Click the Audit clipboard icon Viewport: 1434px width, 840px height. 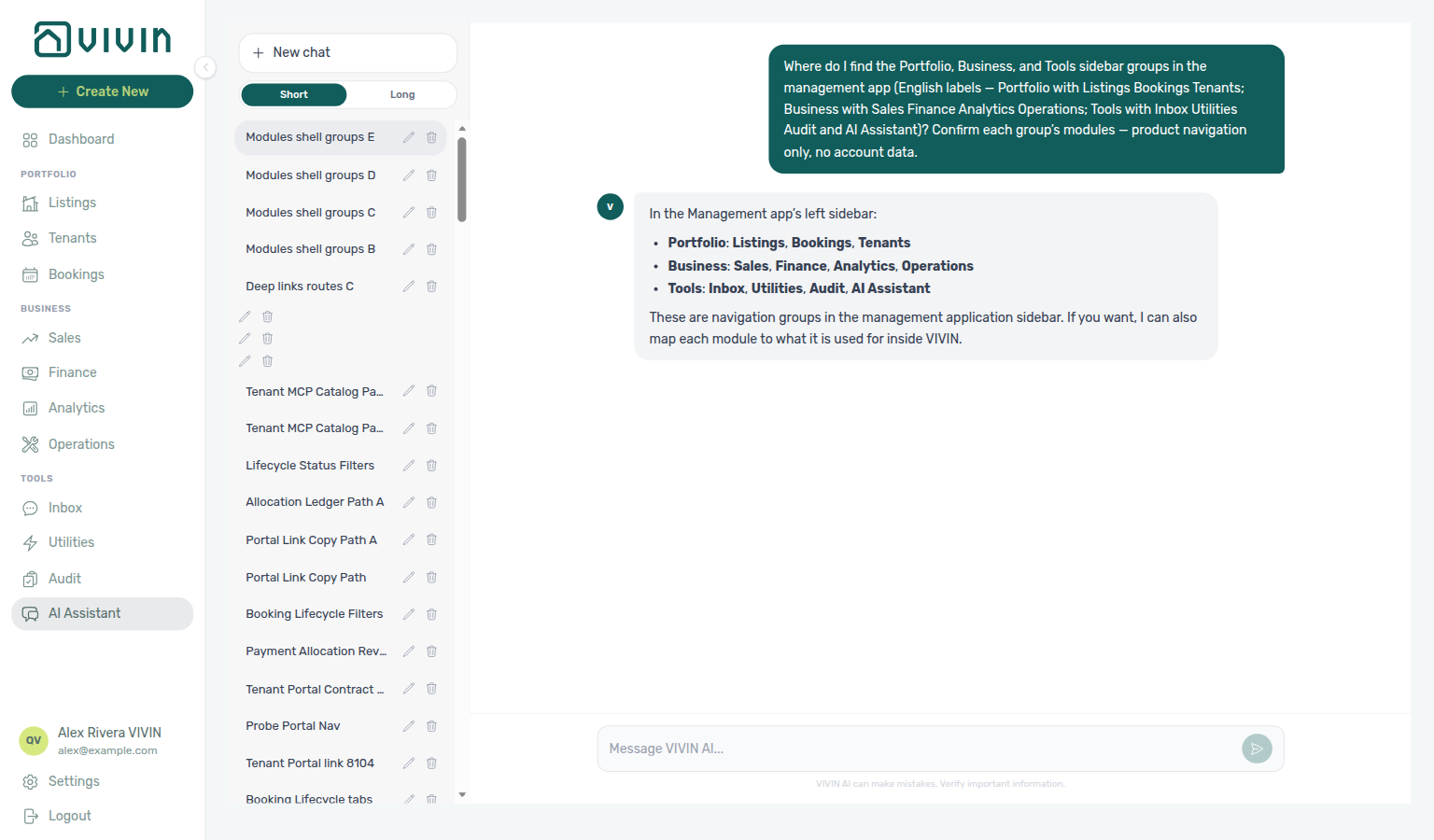pos(30,579)
